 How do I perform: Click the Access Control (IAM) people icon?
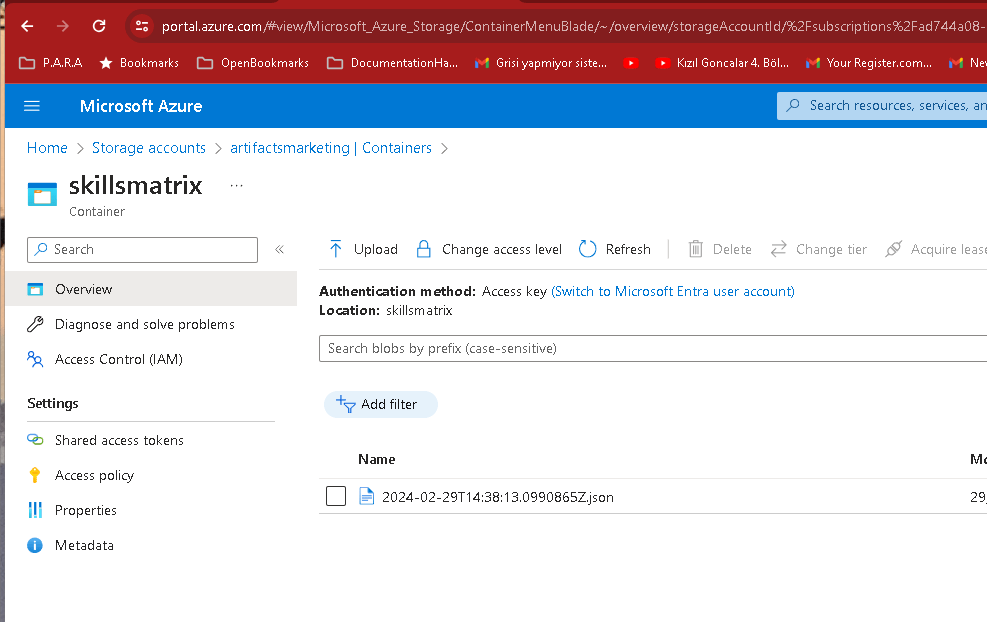[35, 359]
